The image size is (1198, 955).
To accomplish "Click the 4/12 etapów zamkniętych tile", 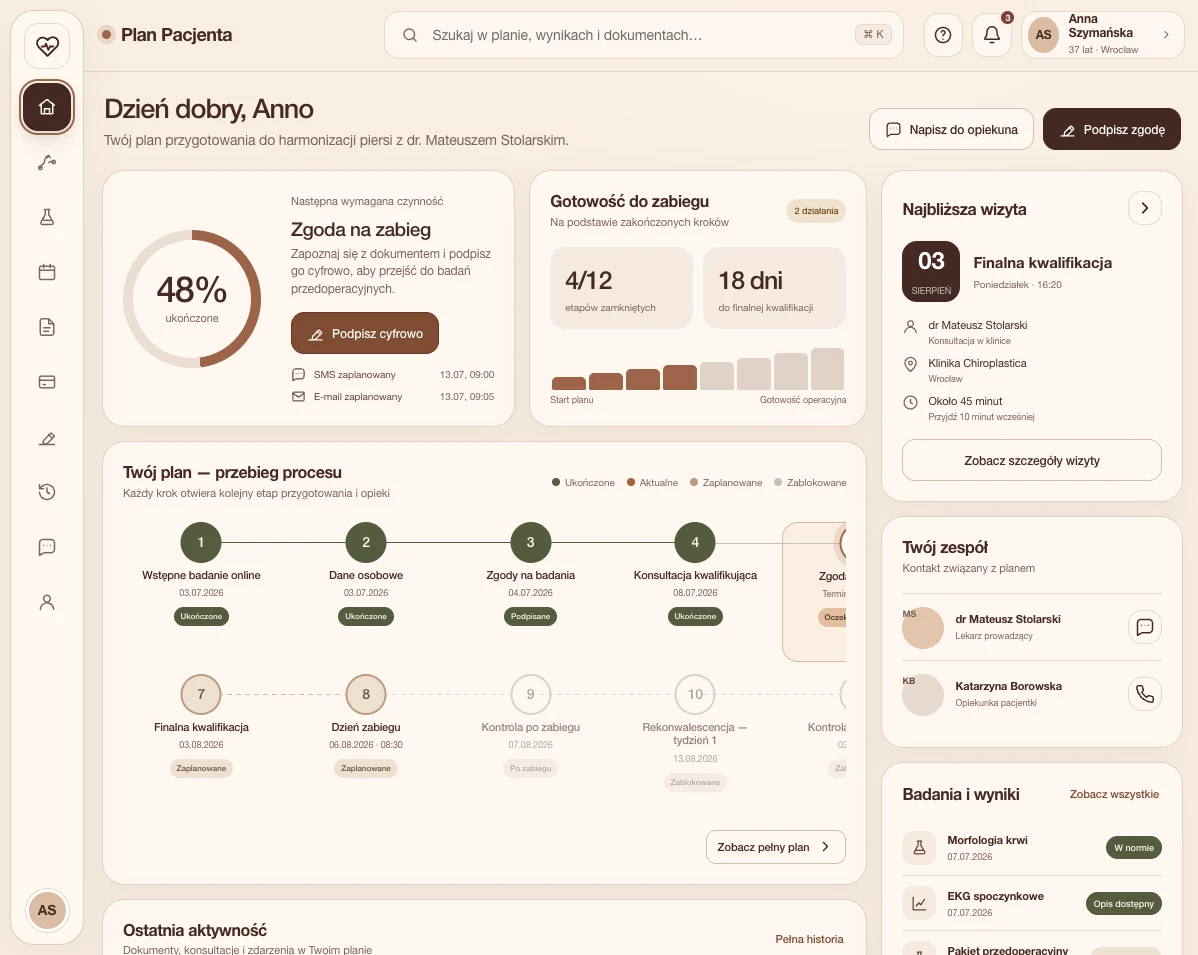I will tap(621, 288).
